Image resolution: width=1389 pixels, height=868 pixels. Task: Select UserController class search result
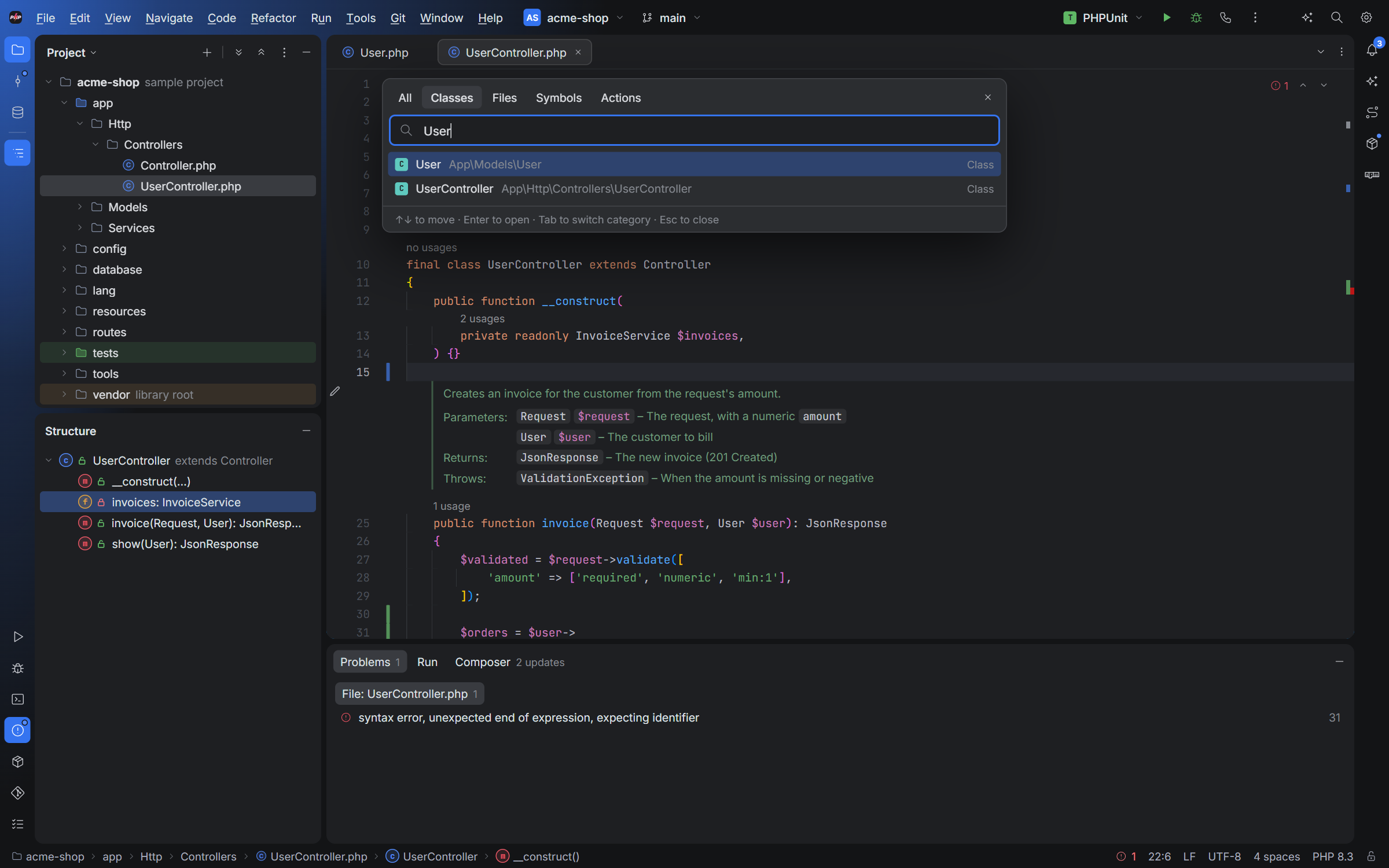point(694,189)
